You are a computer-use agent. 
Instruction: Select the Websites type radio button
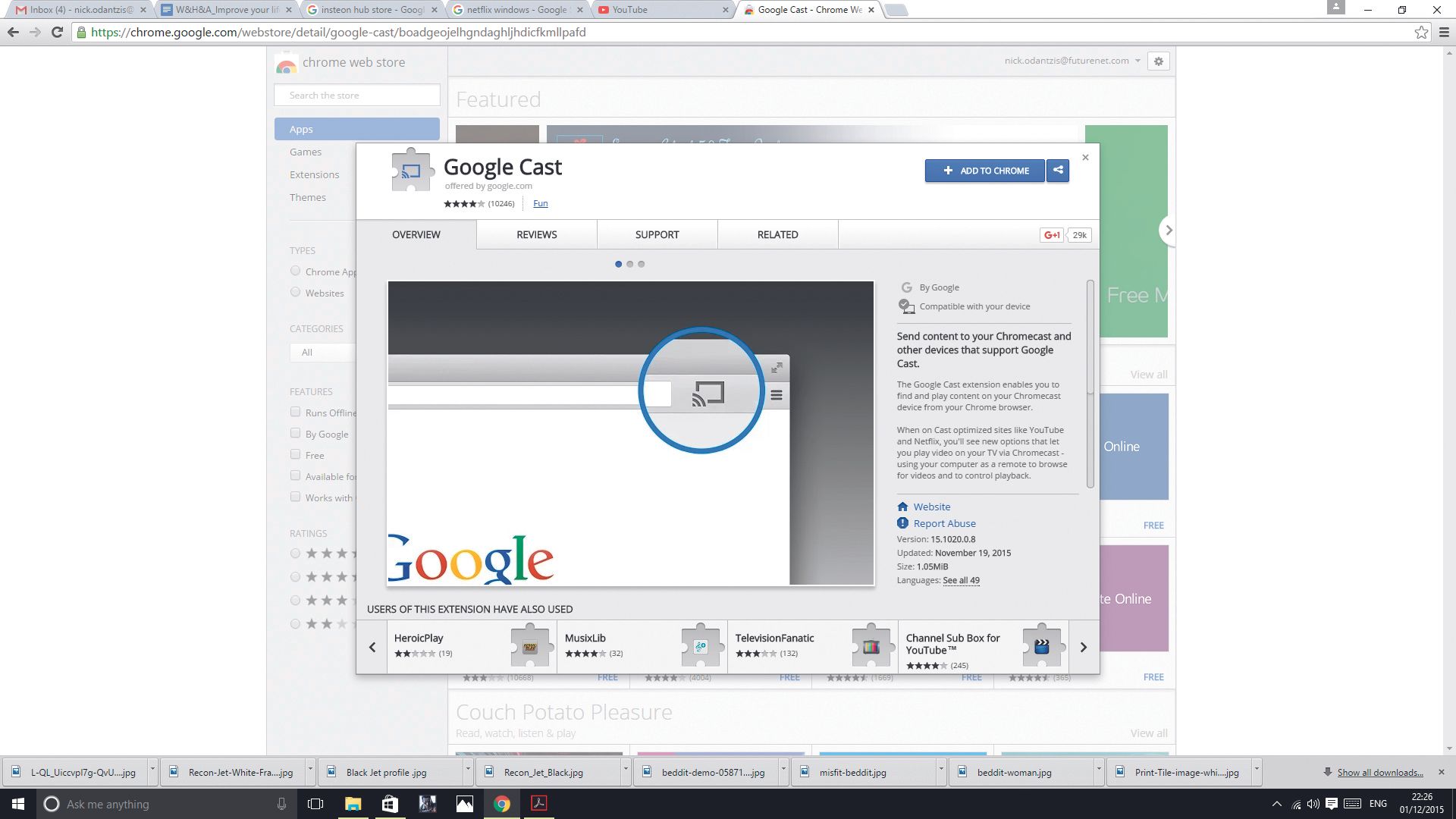click(x=296, y=293)
